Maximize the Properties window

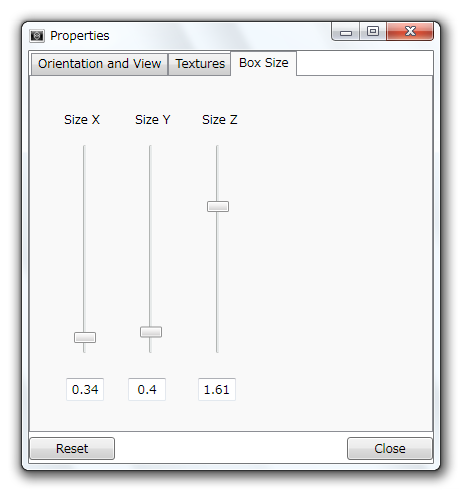[373, 32]
